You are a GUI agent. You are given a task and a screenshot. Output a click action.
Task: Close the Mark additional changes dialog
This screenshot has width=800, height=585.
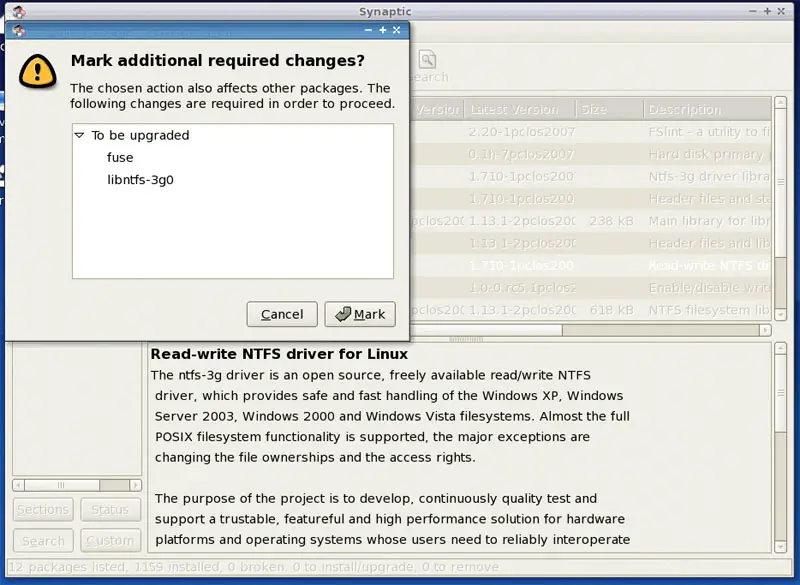pyautogui.click(x=397, y=30)
